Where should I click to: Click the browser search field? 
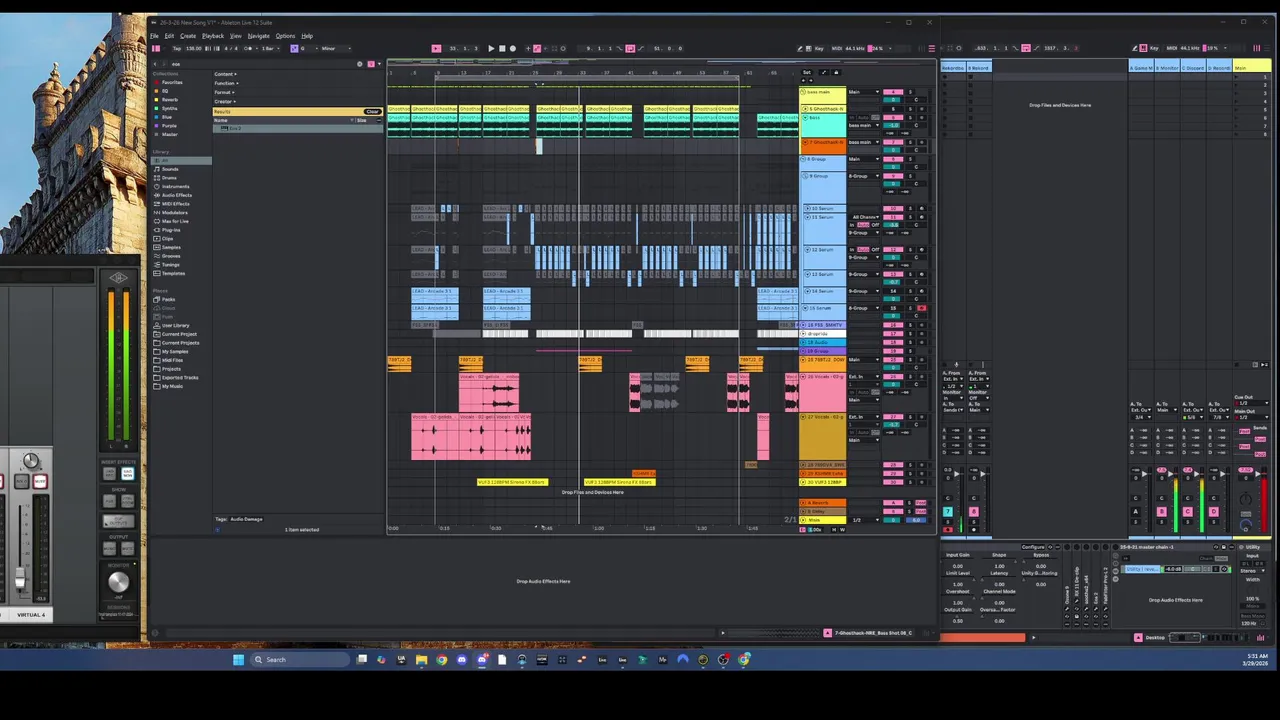pyautogui.click(x=260, y=64)
